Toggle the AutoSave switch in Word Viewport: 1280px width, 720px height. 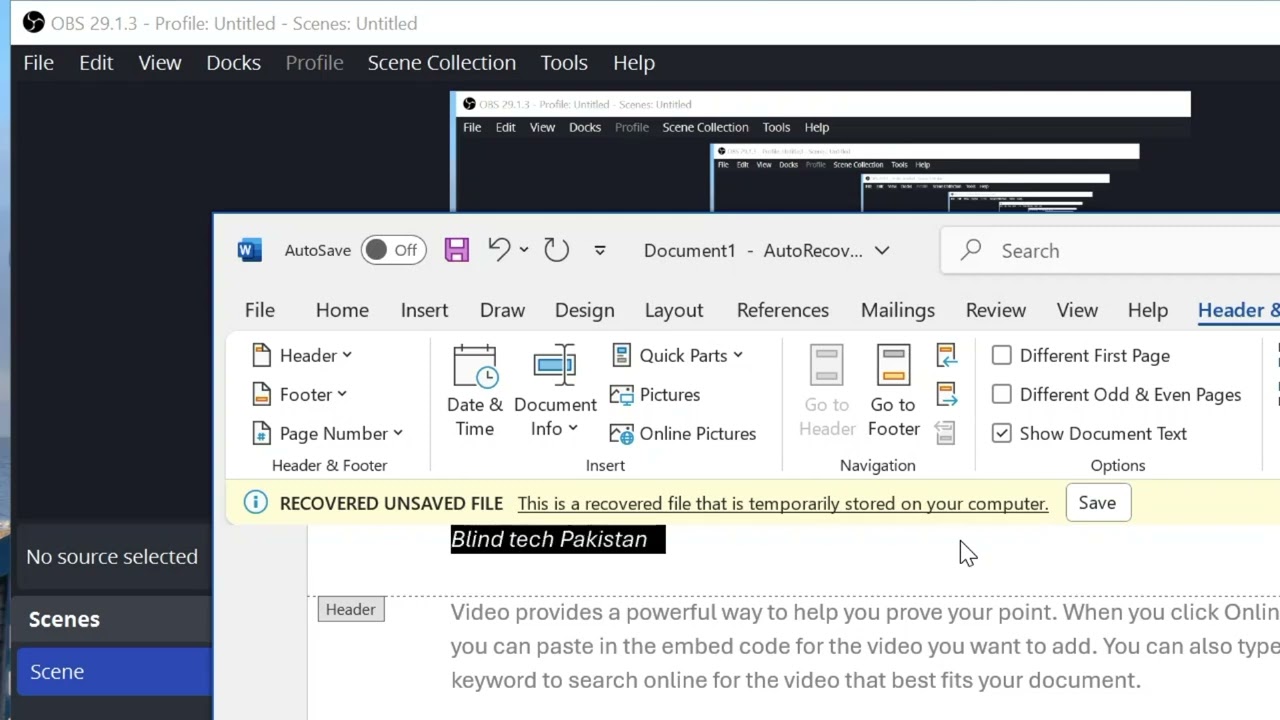[x=394, y=250]
